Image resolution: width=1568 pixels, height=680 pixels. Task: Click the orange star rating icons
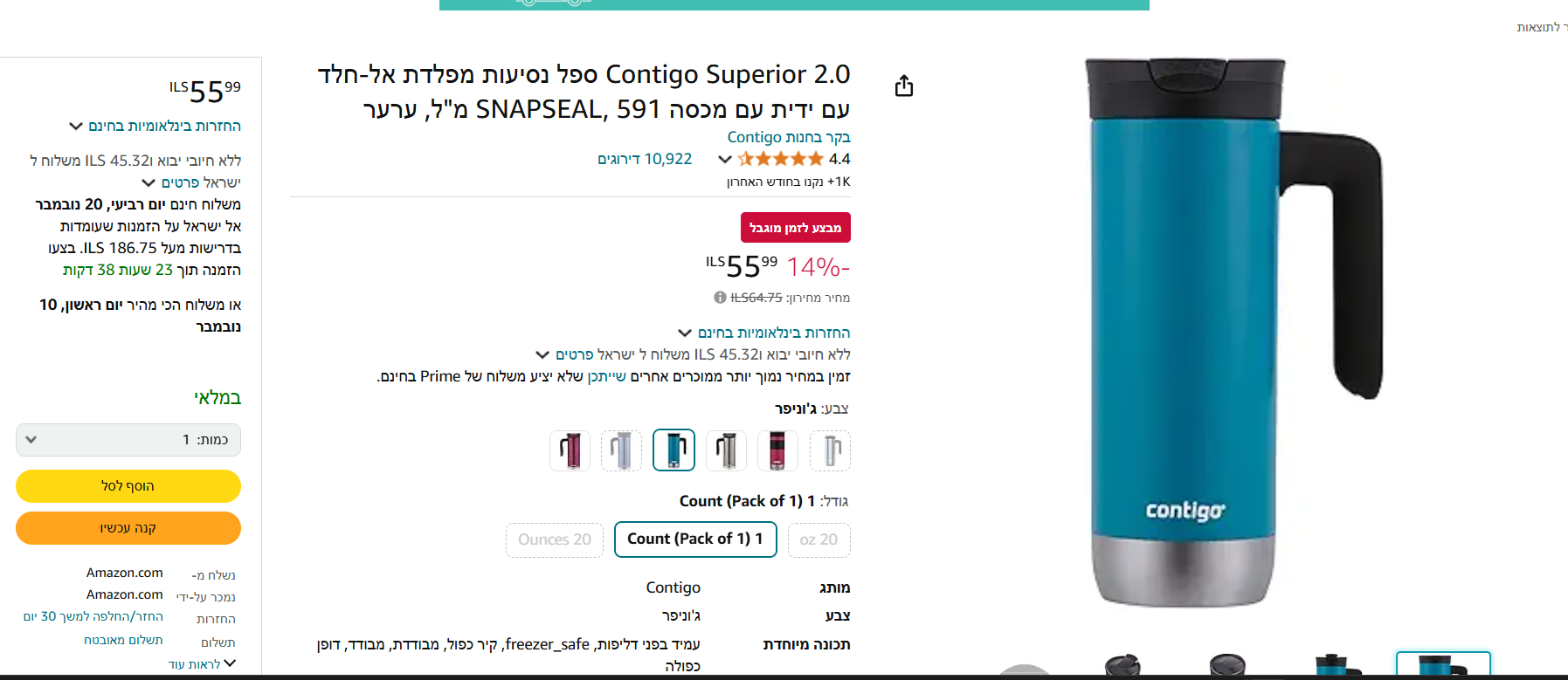pyautogui.click(x=780, y=159)
